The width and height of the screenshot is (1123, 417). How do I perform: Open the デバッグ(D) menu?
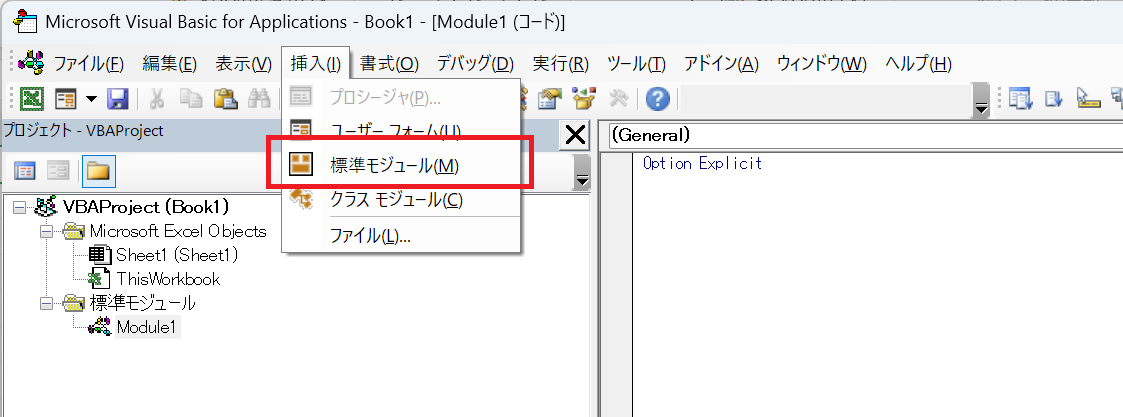[x=476, y=63]
